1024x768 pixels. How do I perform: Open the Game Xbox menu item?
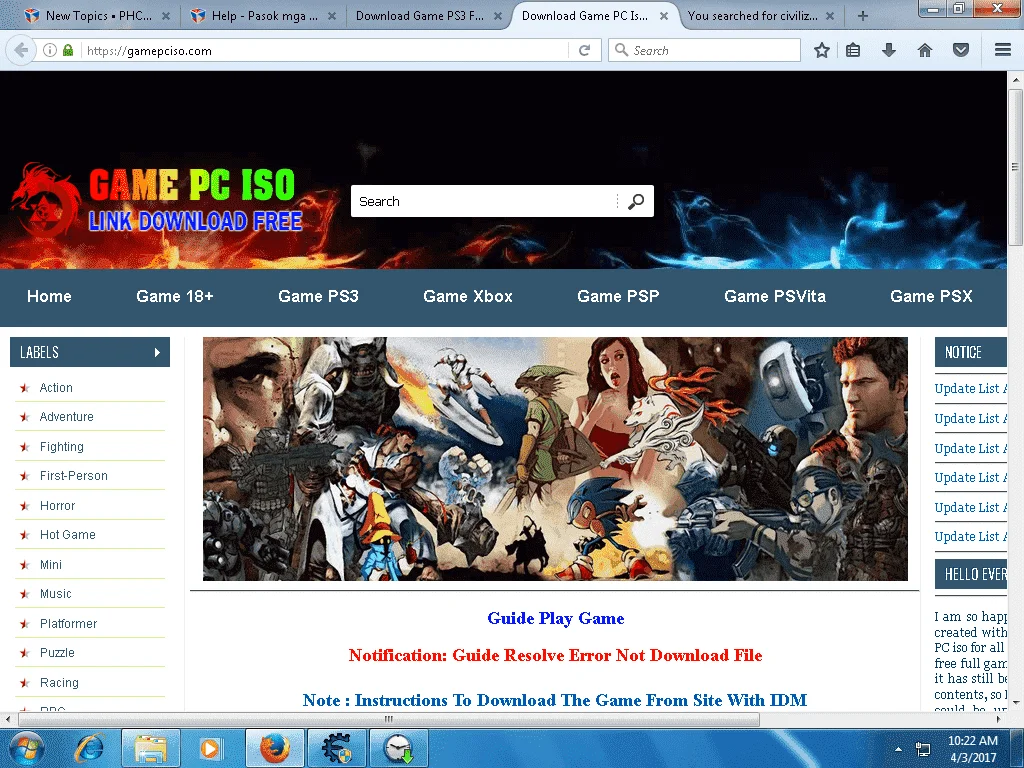click(468, 296)
